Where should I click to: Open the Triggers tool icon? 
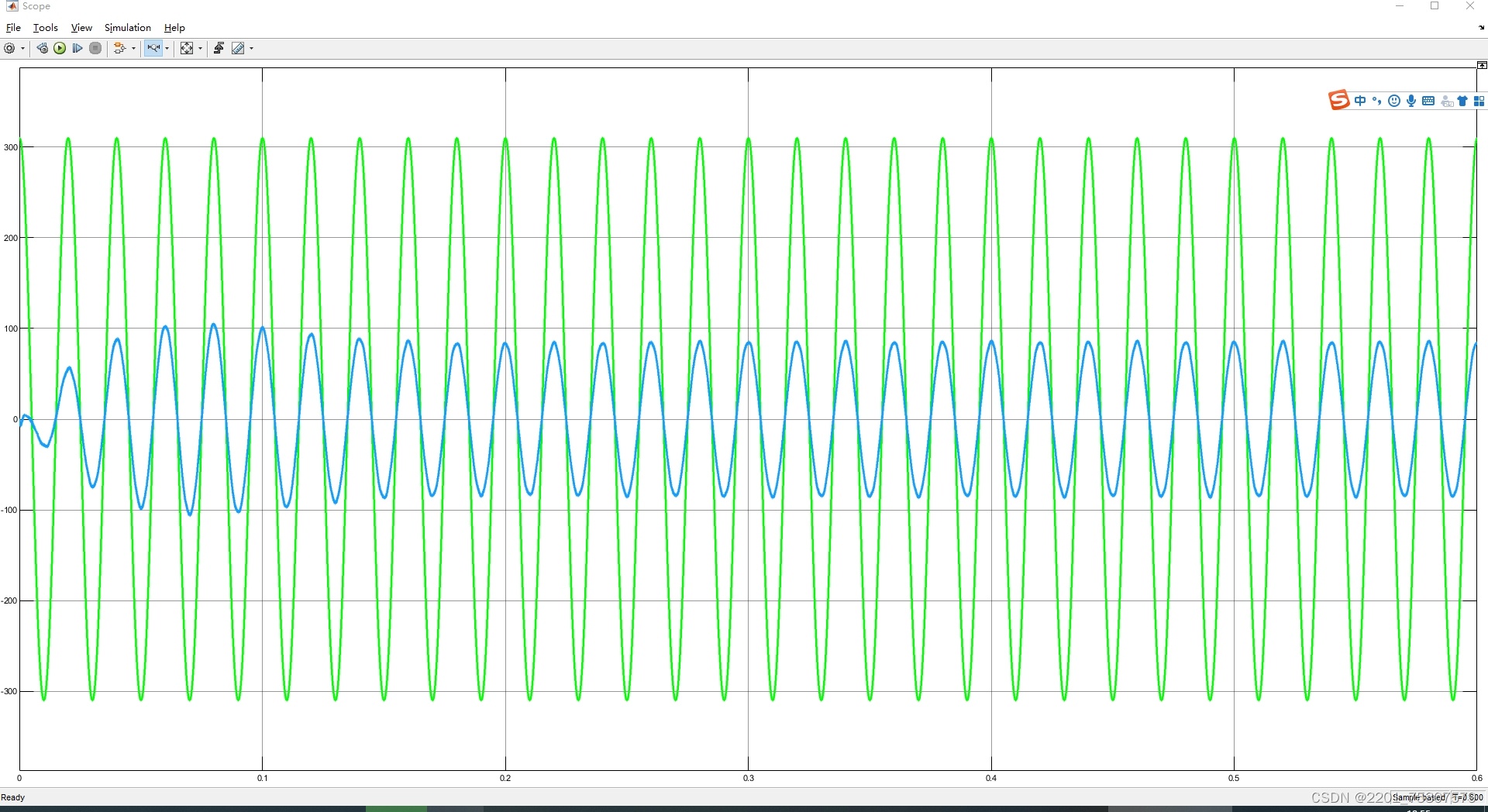pyautogui.click(x=219, y=48)
